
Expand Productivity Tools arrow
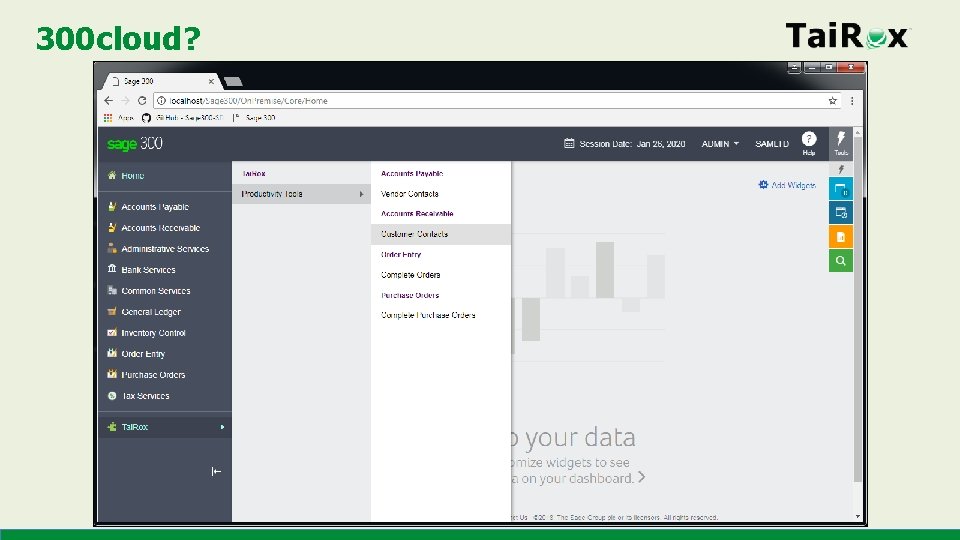pyautogui.click(x=361, y=194)
